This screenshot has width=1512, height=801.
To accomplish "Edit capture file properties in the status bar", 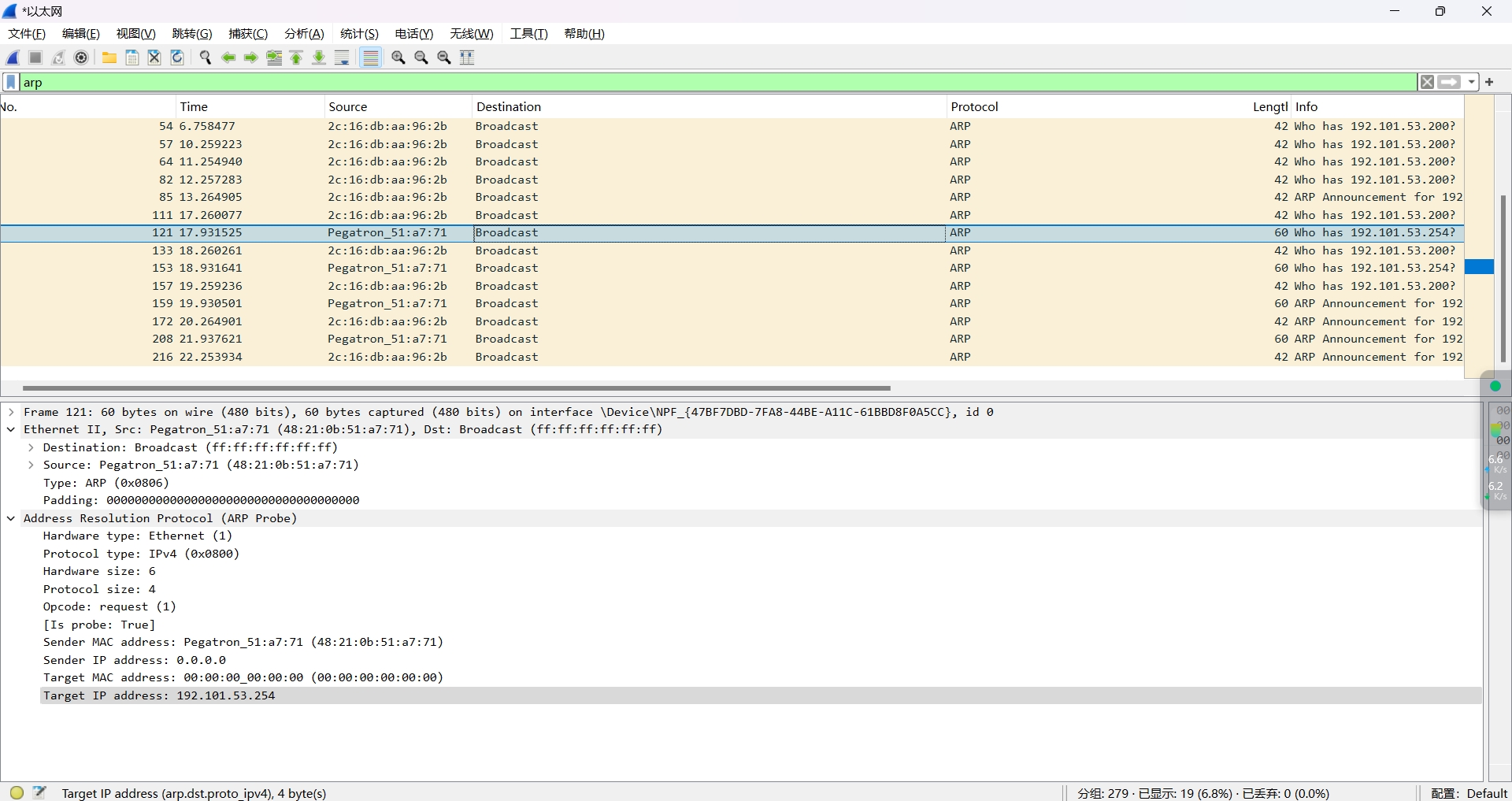I will click(x=40, y=792).
